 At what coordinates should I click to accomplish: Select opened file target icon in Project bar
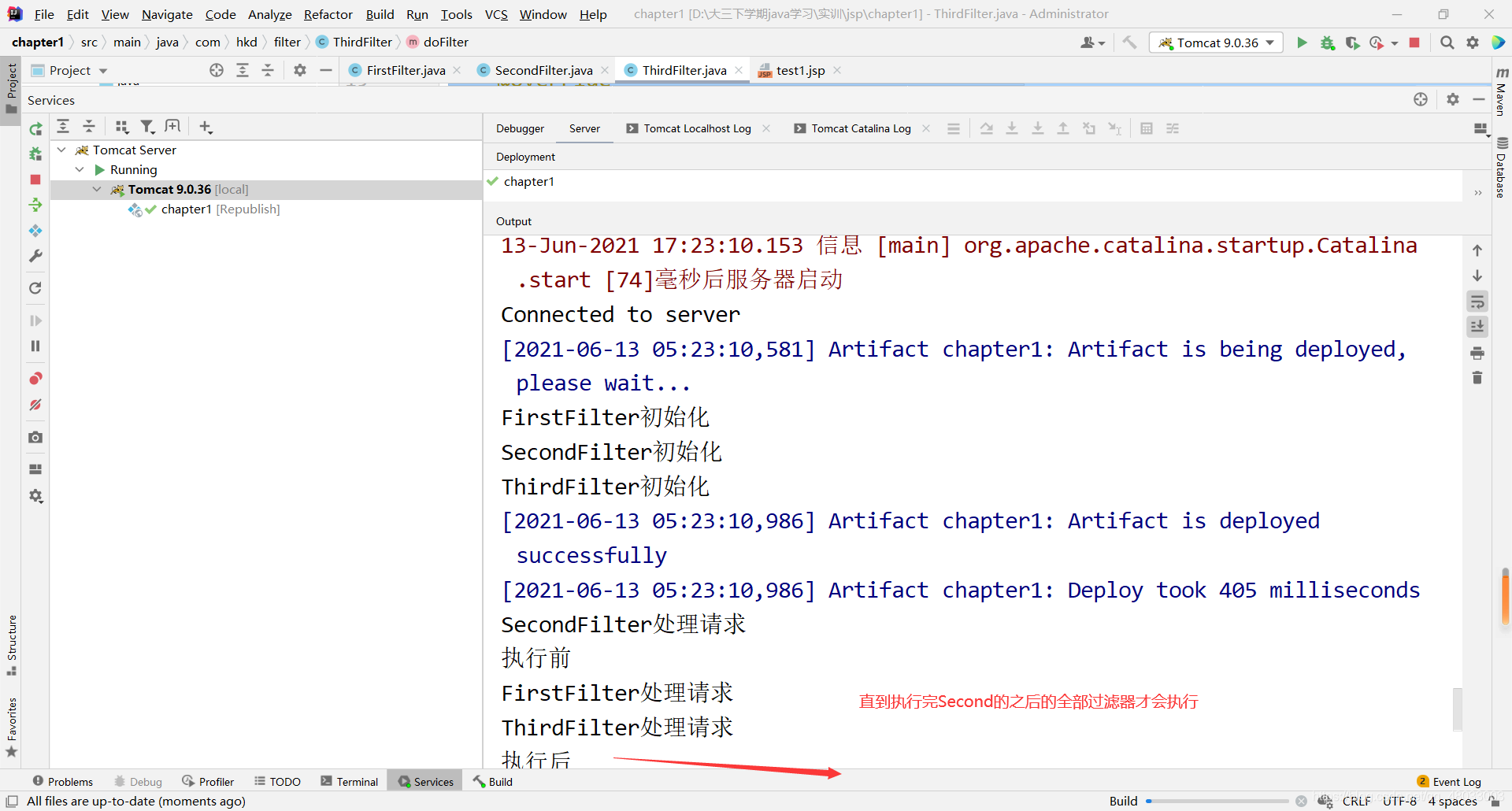click(x=217, y=70)
